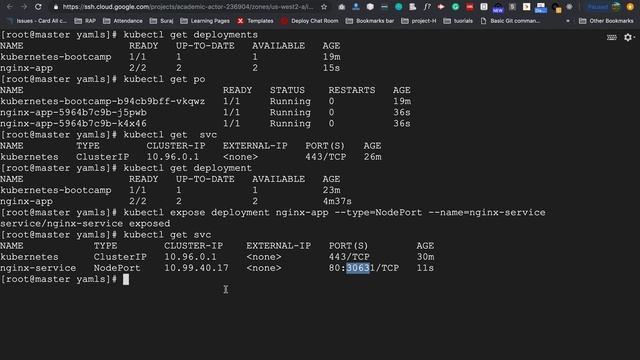The width and height of the screenshot is (640, 360).
Task: Open the teal circle extension icon
Action: click(x=399, y=7)
